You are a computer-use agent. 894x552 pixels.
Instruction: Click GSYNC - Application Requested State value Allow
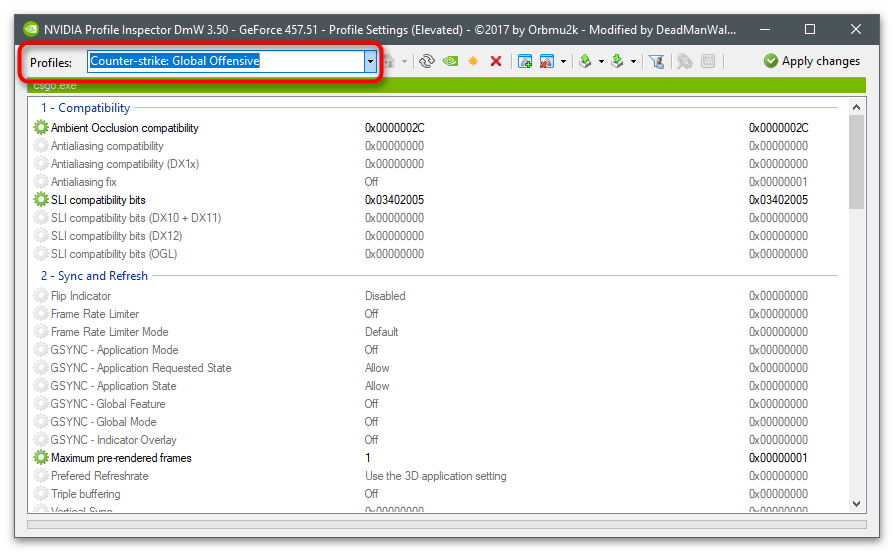377,368
